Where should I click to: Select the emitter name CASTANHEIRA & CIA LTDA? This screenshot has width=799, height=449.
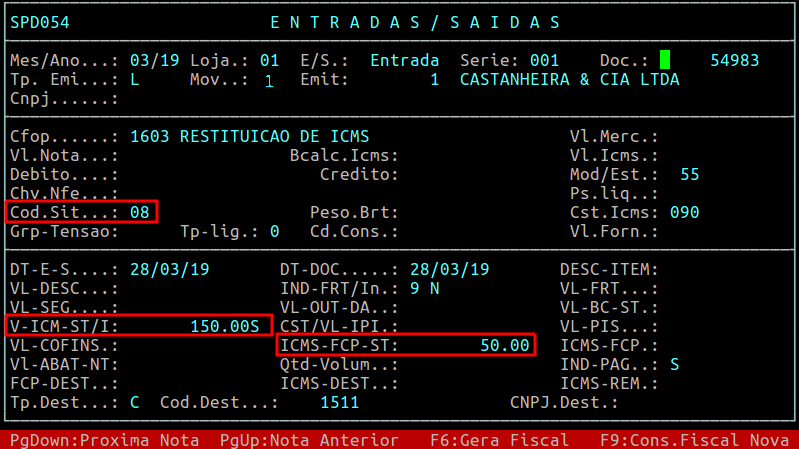569,79
